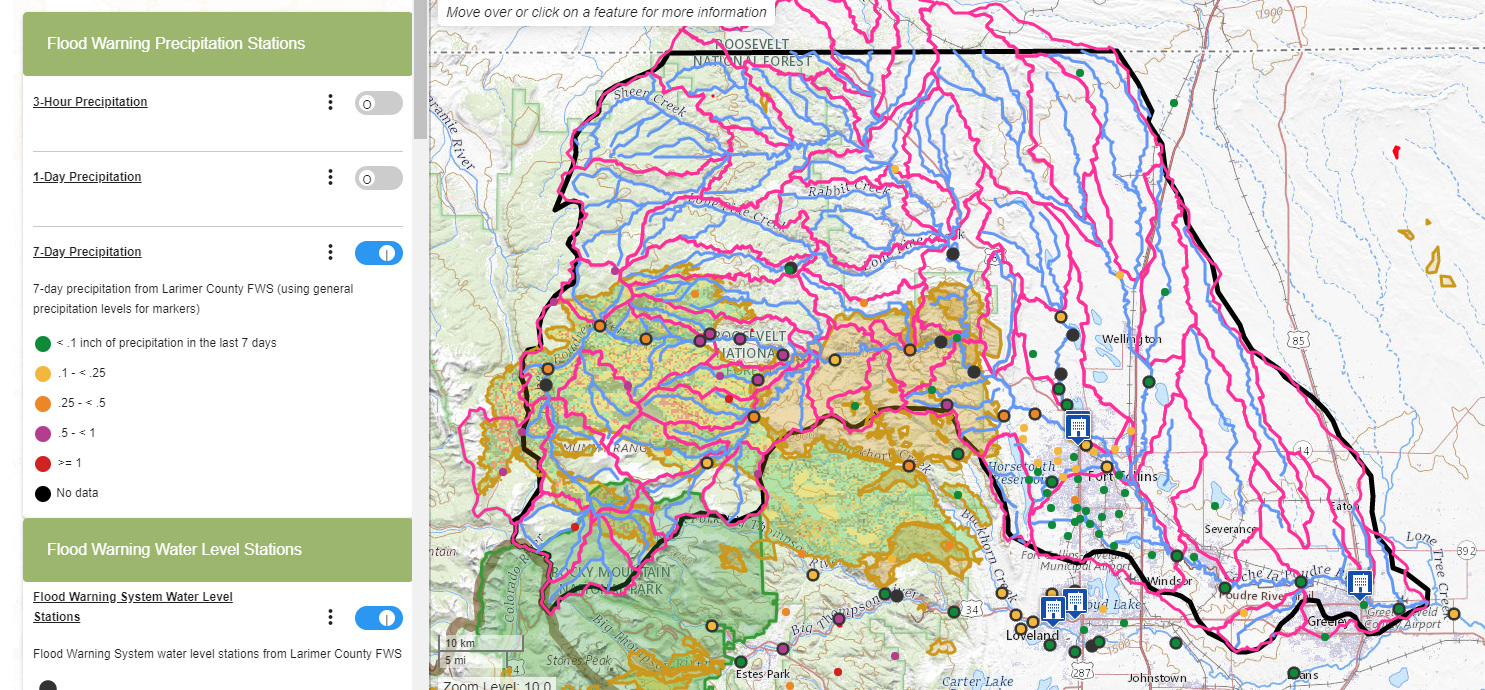Screen dimensions: 1485x690
Task: Click the red '>= 1' legend swatch
Action: pyautogui.click(x=43, y=463)
